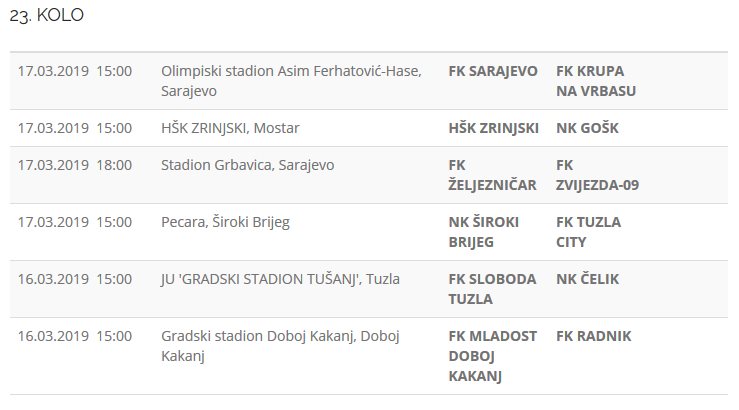Image resolution: width=739 pixels, height=410 pixels.
Task: Open the FK KRUPA NA VRBASU team link
Action: [596, 81]
